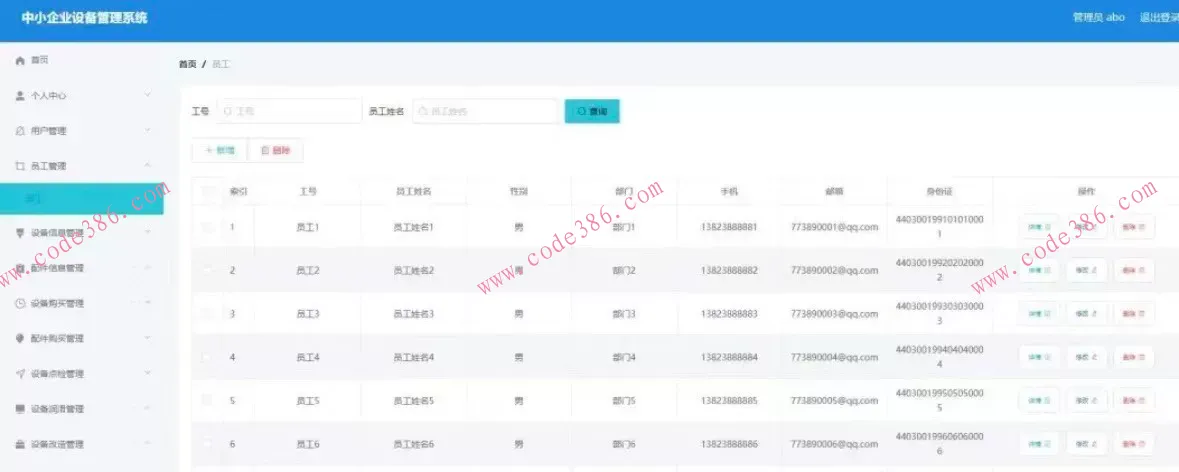This screenshot has height=472, width=1179.
Task: Click the pin icon beside 配件购买管理
Action: tap(20, 338)
